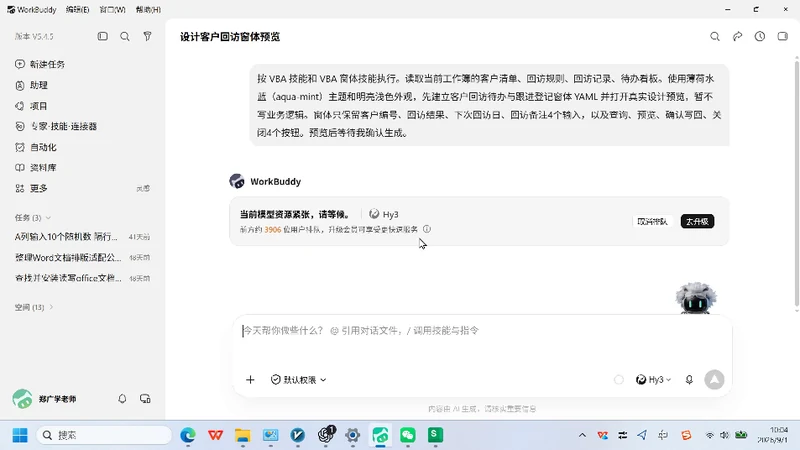
Task: Cancel queue with 取消排队 button
Action: [652, 221]
